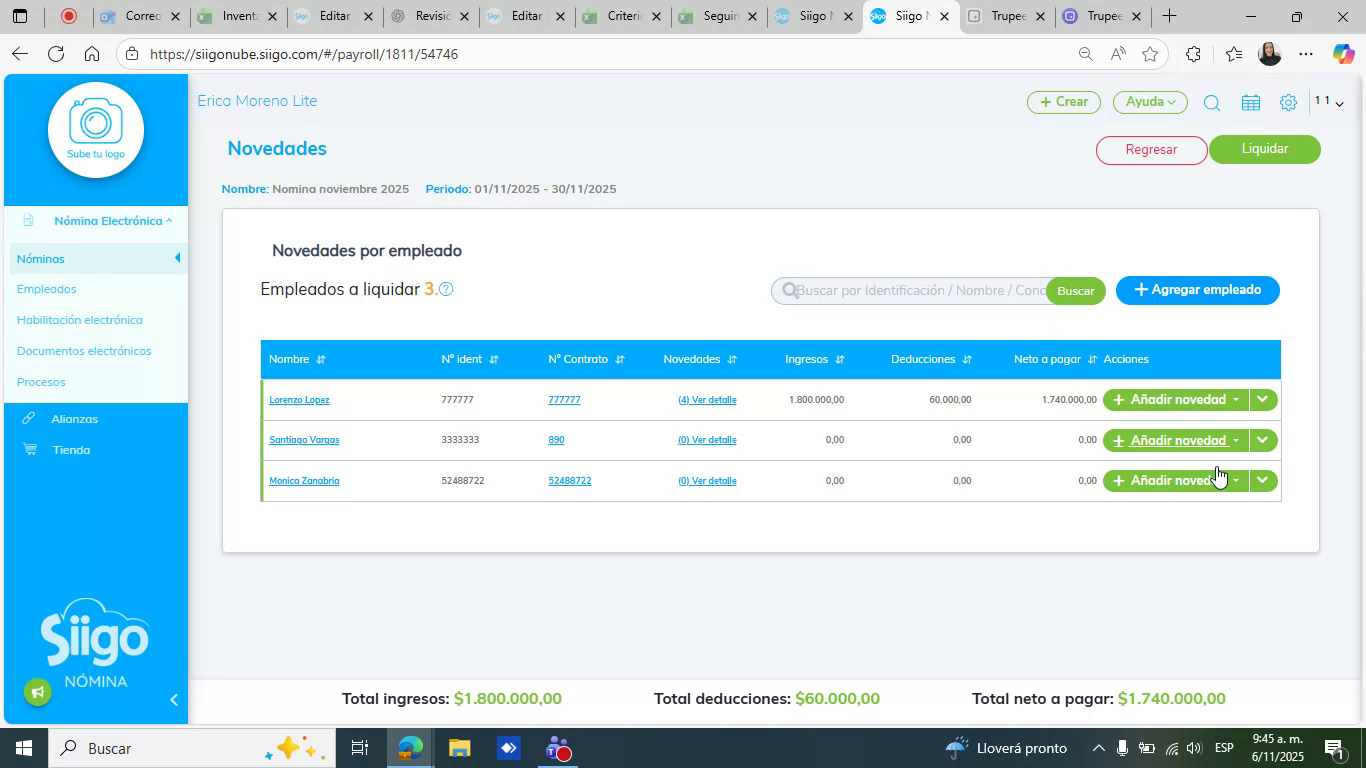This screenshot has height=768, width=1366.
Task: Sort table by Deducciones column arrows
Action: pyautogui.click(x=967, y=360)
